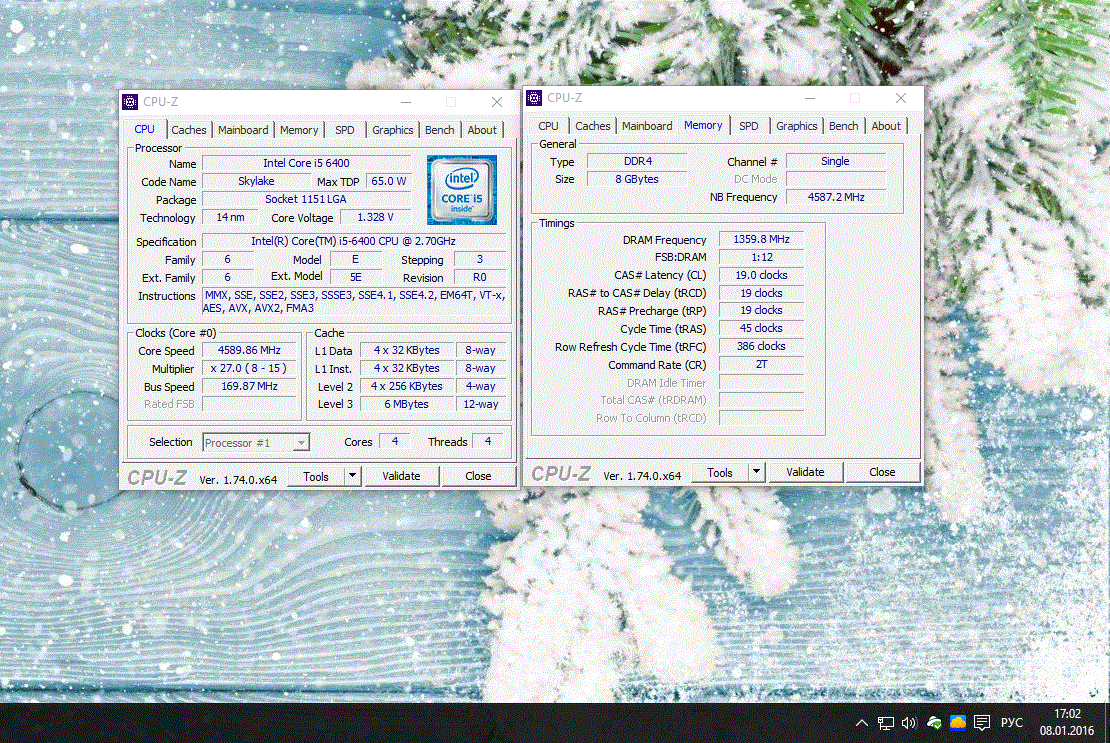Click the 45 clocks tRAS value

(x=762, y=328)
